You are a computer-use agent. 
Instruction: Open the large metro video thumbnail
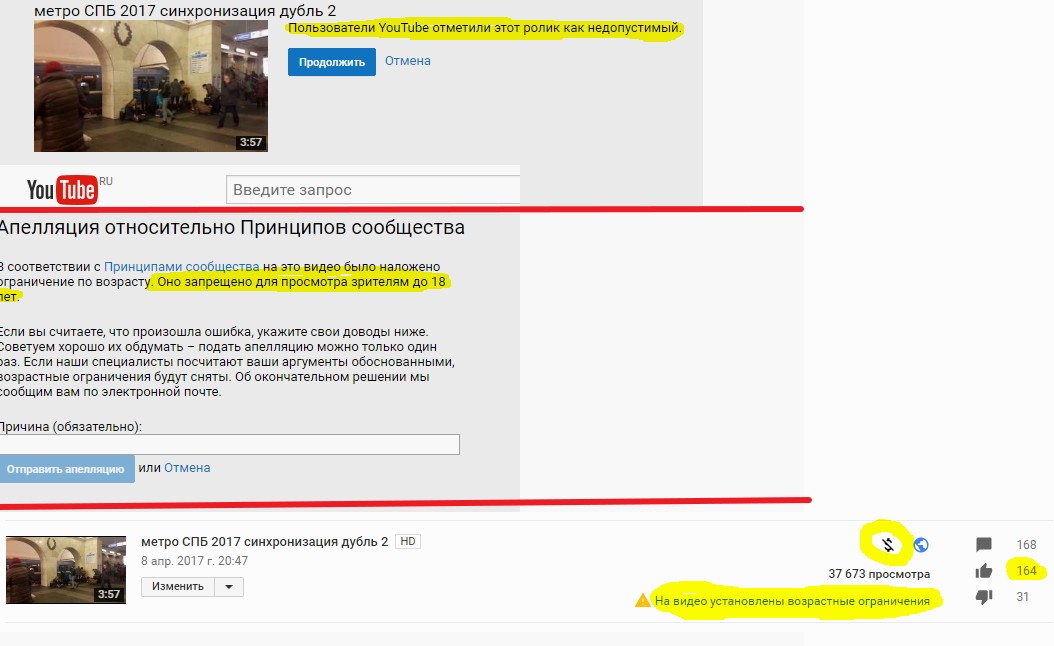tap(151, 86)
